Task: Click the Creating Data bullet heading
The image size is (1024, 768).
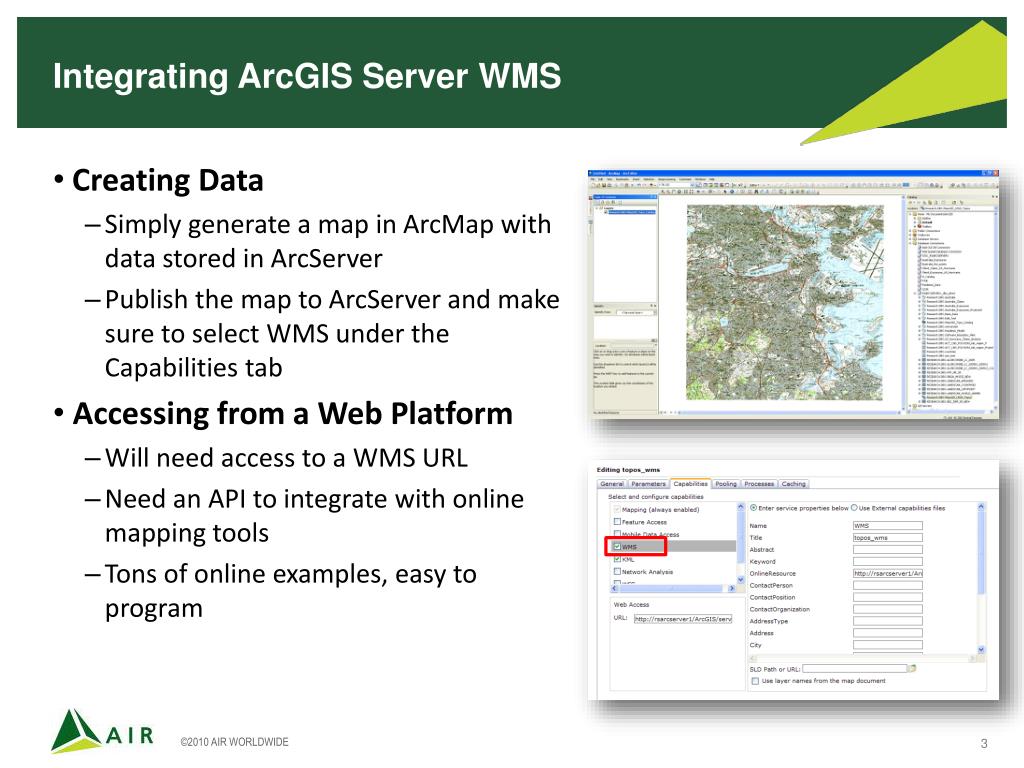Action: coord(168,180)
